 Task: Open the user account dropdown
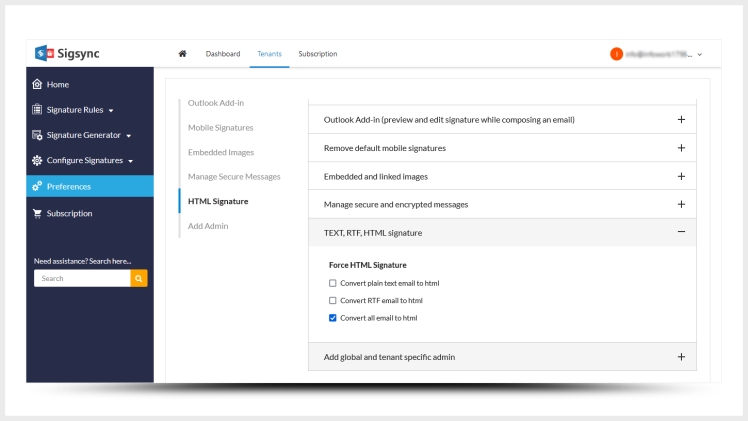(699, 54)
